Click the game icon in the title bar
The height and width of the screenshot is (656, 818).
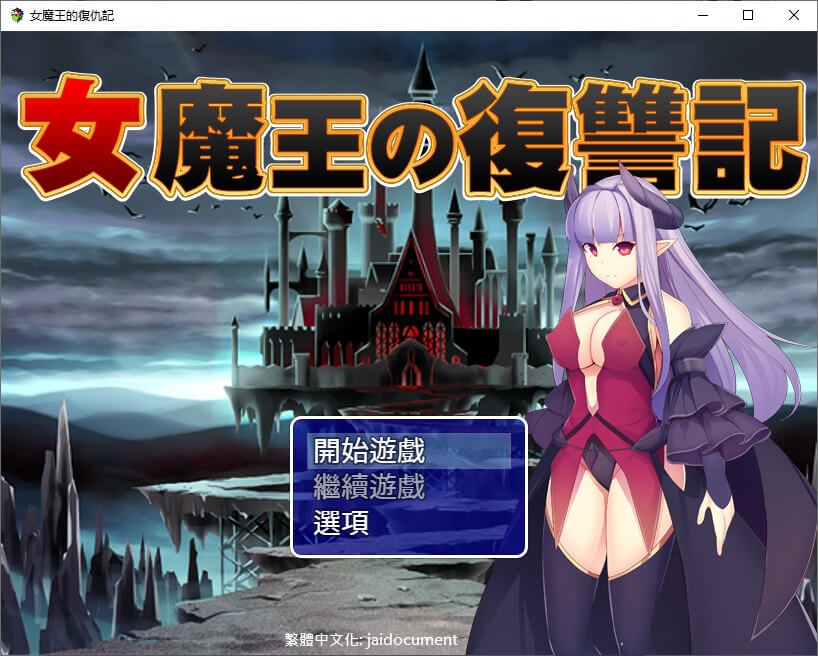click(x=16, y=15)
